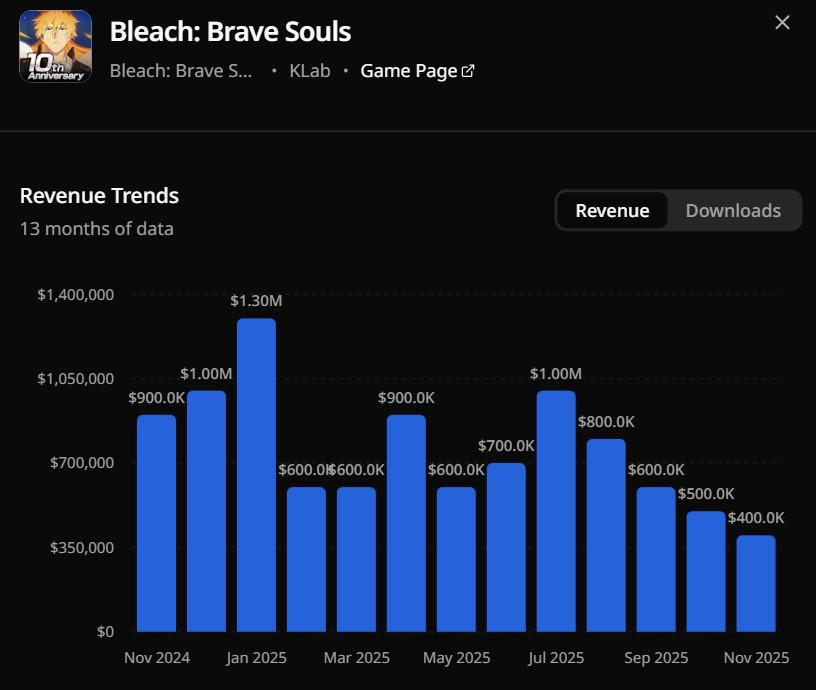The height and width of the screenshot is (690, 816).
Task: Click the $400.0K value label
Action: point(756,518)
